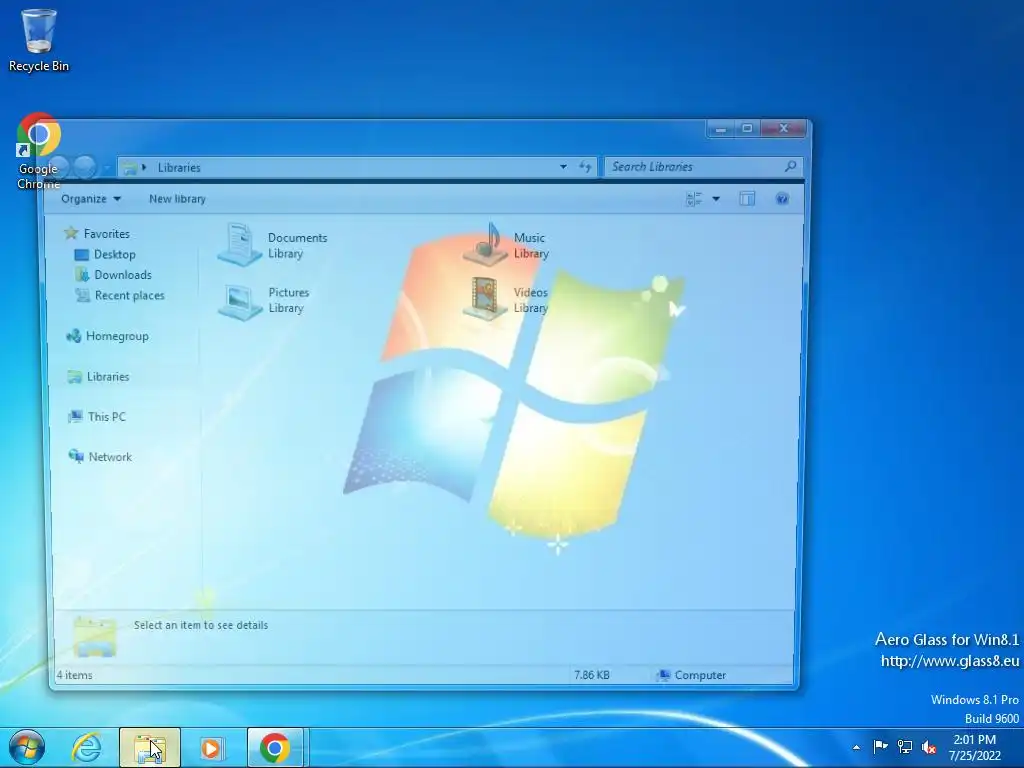1024x768 pixels.
Task: Click the search magnifier icon
Action: [x=790, y=167]
